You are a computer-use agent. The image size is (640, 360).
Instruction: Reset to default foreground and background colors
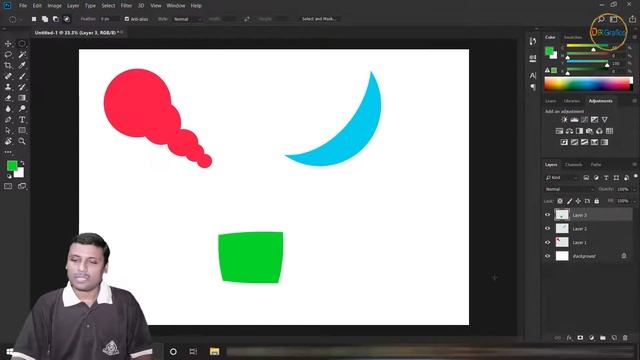pos(9,176)
